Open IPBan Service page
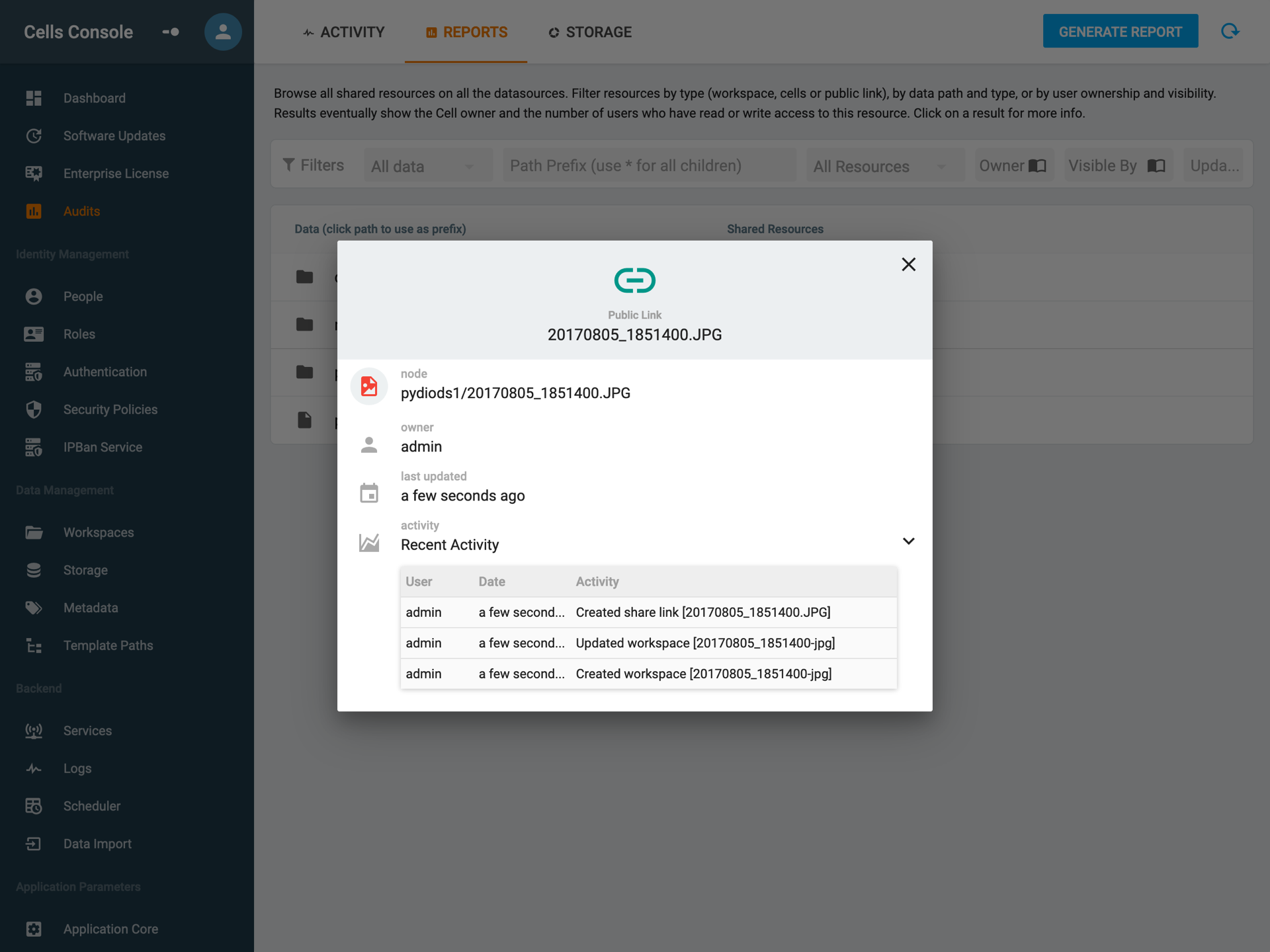 [x=103, y=447]
